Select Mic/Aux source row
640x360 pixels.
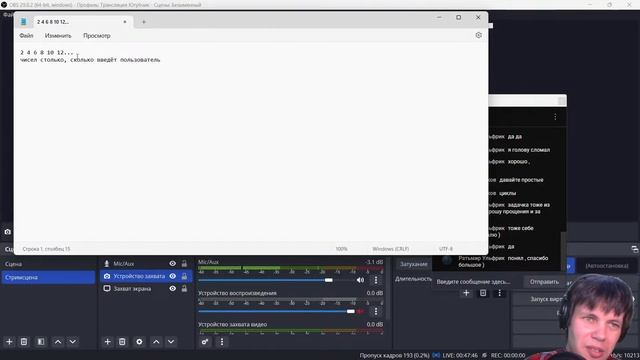146,264
